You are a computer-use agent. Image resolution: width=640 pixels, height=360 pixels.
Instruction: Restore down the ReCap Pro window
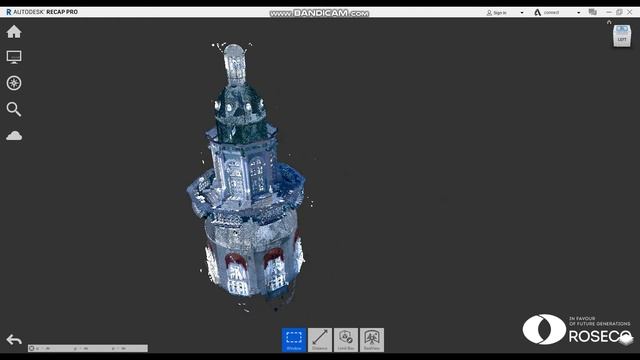pos(619,12)
